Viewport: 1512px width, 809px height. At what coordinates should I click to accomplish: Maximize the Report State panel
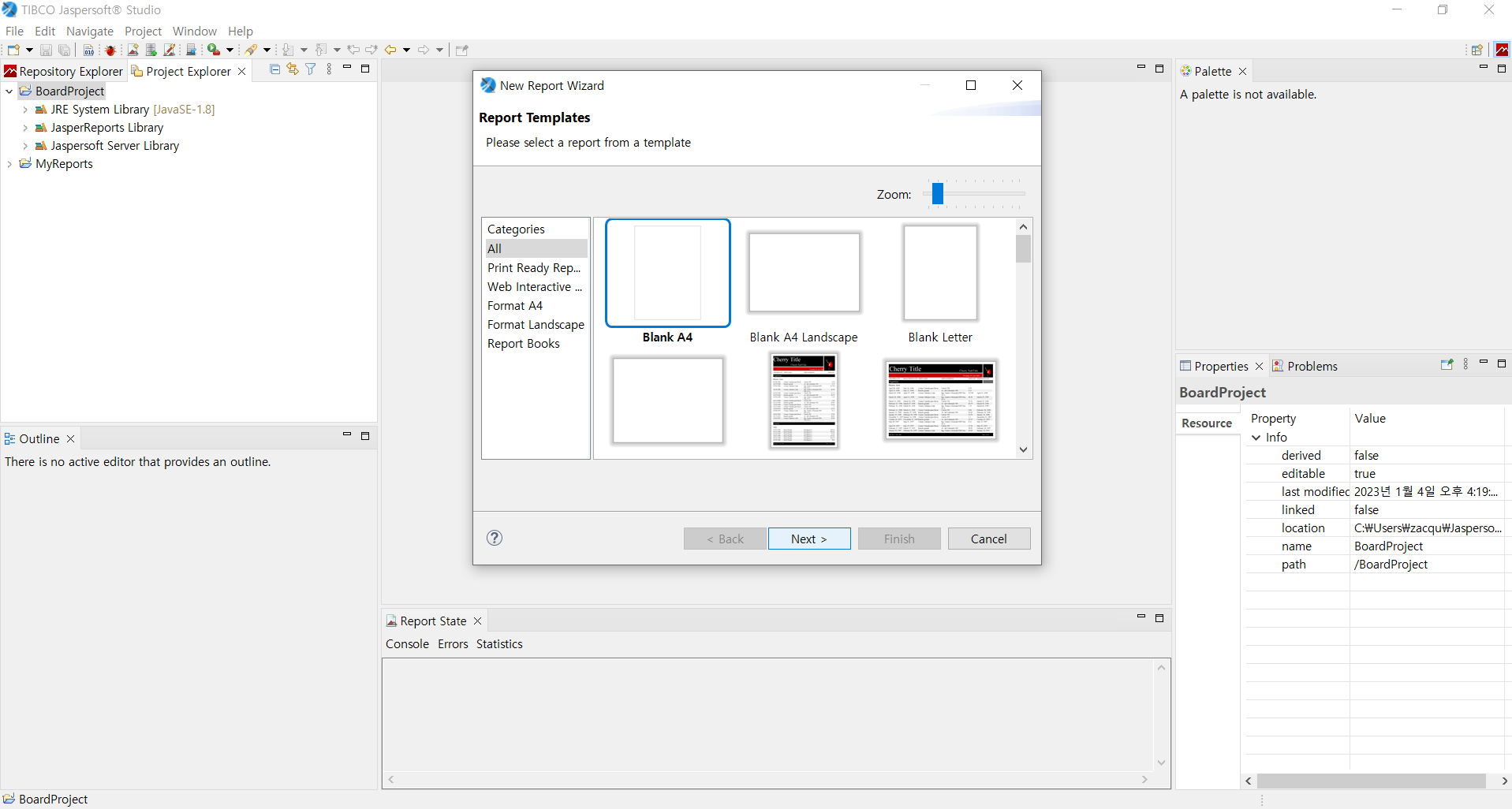pyautogui.click(x=1159, y=618)
